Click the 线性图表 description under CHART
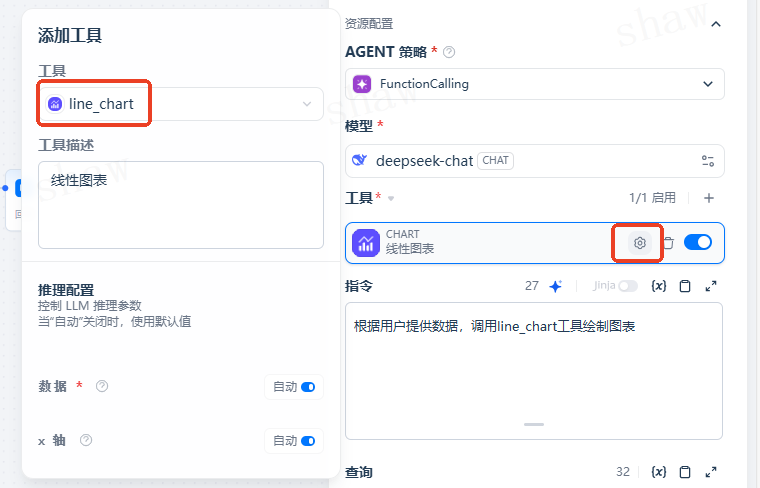 coord(410,249)
